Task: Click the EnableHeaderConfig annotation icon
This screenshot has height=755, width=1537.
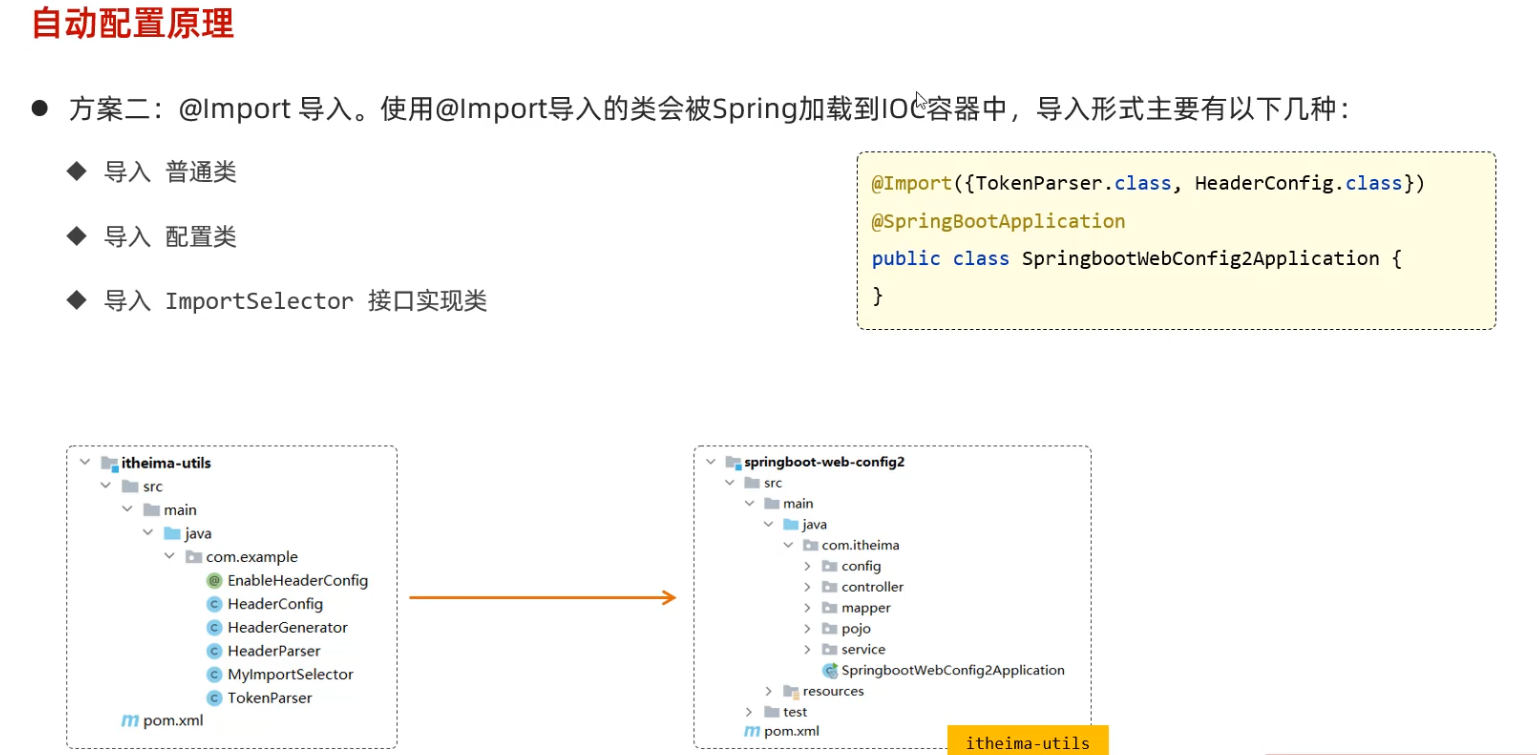Action: [x=213, y=580]
